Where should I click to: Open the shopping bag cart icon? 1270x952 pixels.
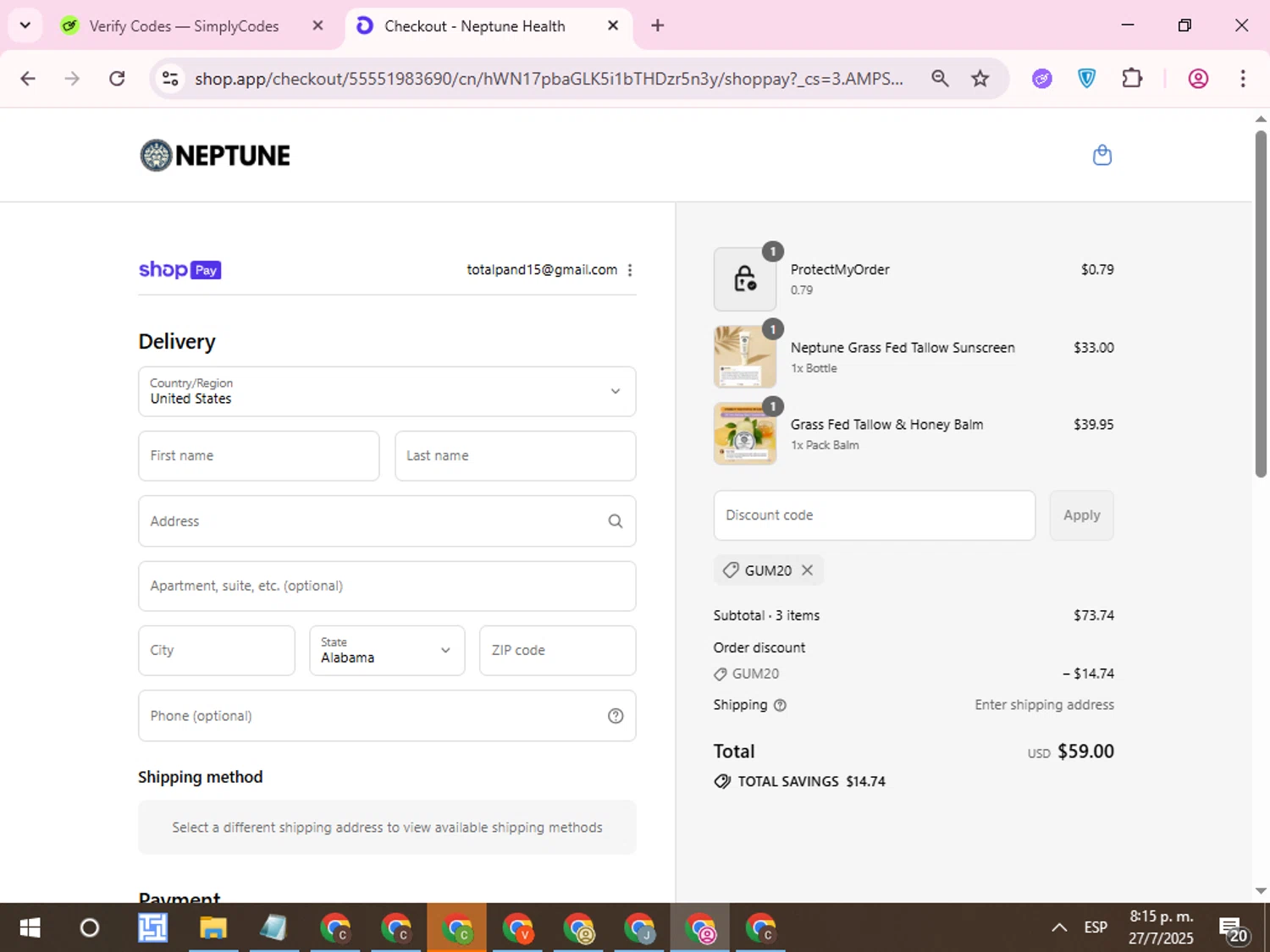1102,155
